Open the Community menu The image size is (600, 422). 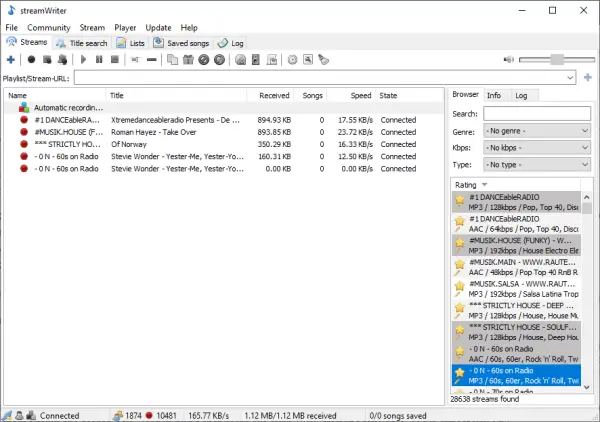click(x=49, y=28)
